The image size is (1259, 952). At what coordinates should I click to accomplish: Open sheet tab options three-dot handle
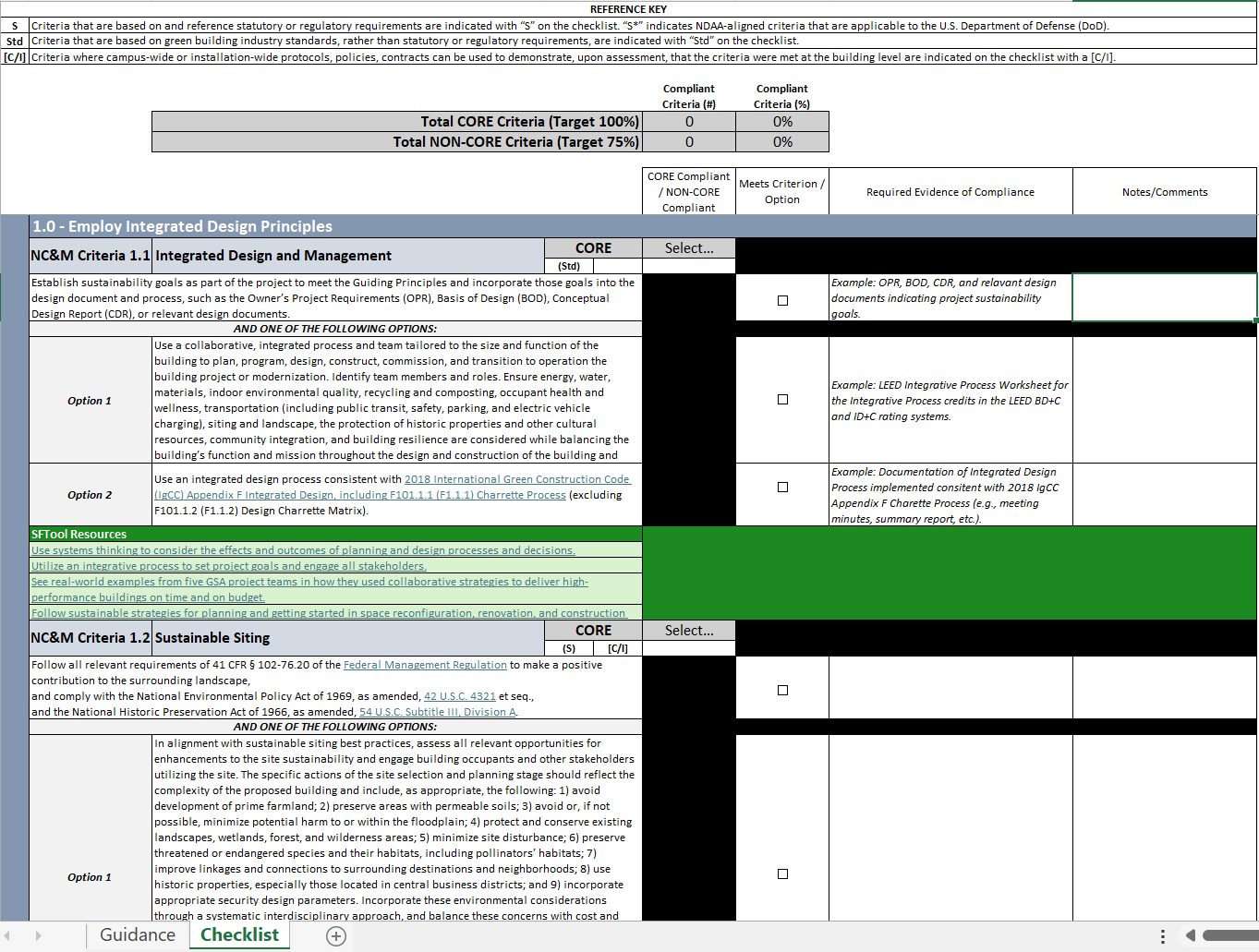[x=1163, y=936]
